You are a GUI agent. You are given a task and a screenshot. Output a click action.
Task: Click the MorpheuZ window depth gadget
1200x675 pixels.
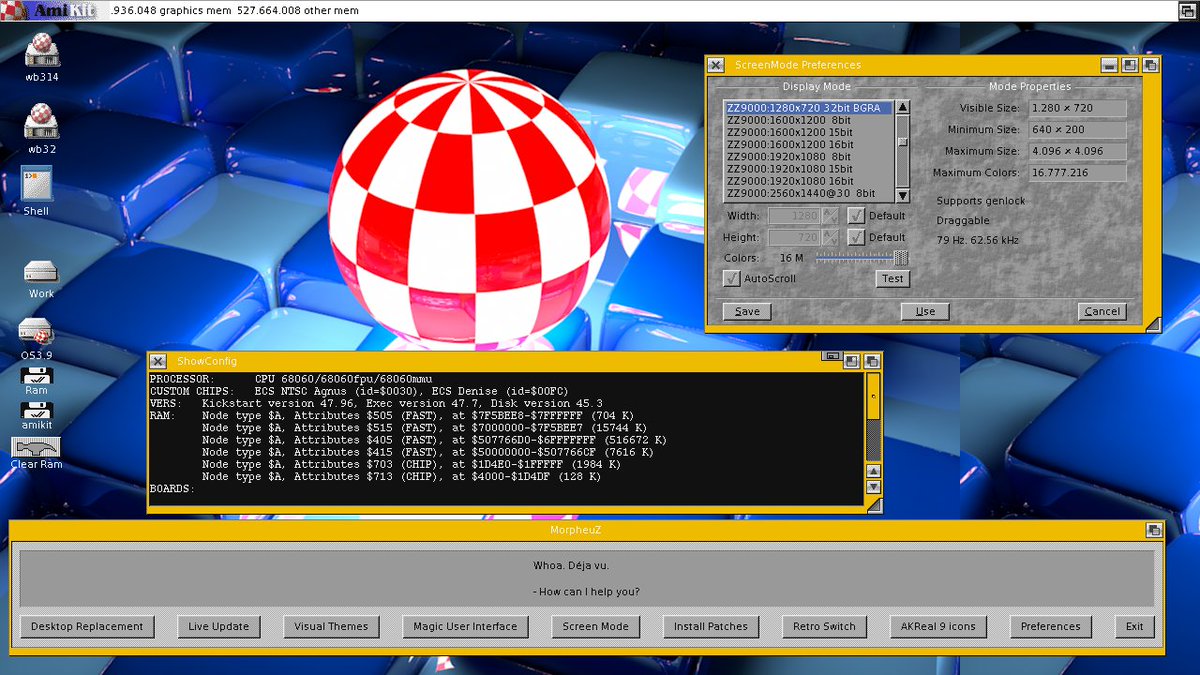click(x=1154, y=530)
